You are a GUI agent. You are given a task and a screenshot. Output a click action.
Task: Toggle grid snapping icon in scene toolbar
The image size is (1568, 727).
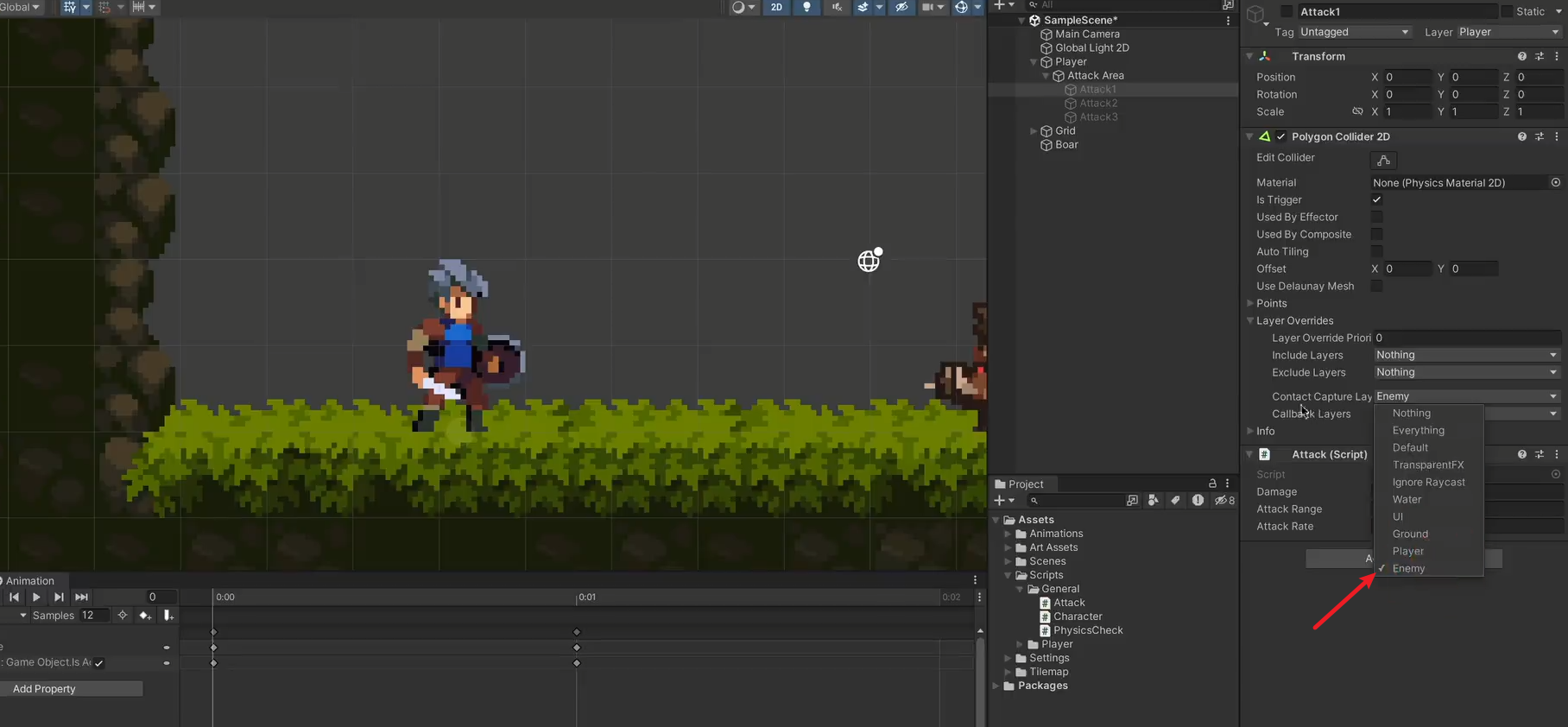tap(70, 7)
